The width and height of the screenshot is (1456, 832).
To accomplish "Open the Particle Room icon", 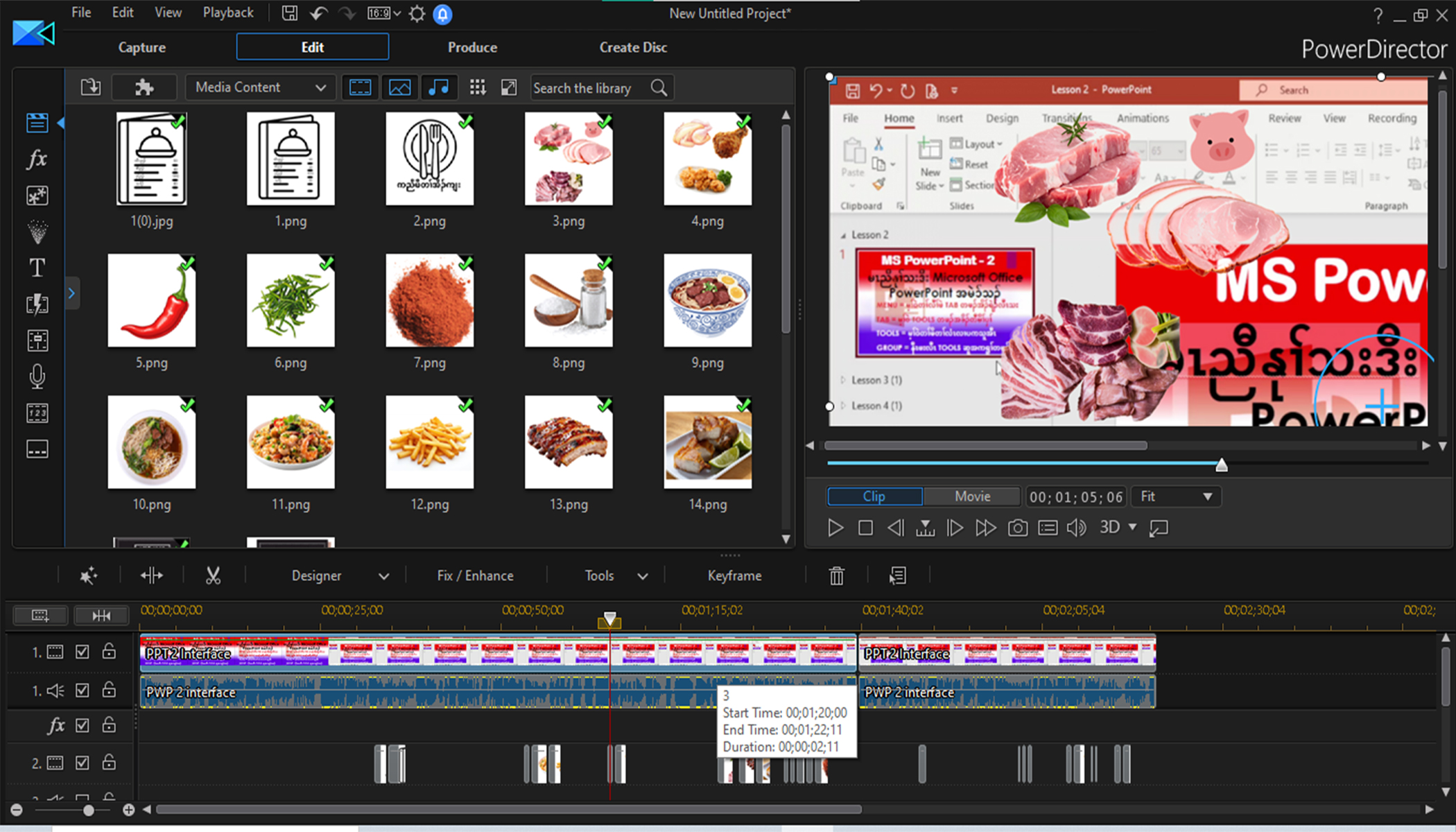I will (x=37, y=232).
